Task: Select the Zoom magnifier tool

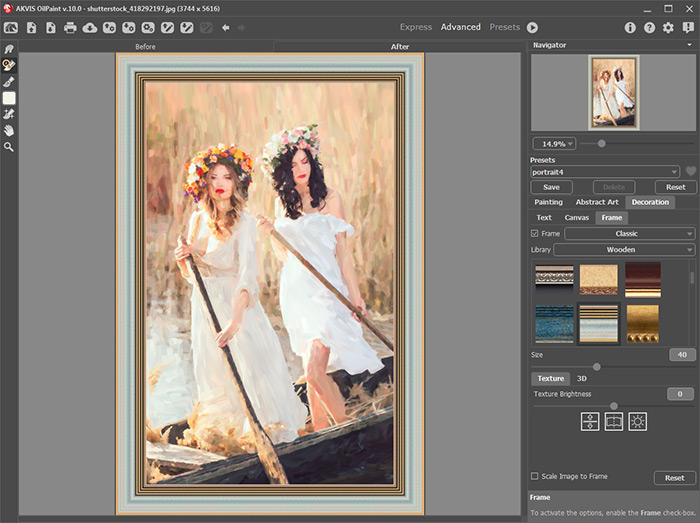Action: (9, 147)
